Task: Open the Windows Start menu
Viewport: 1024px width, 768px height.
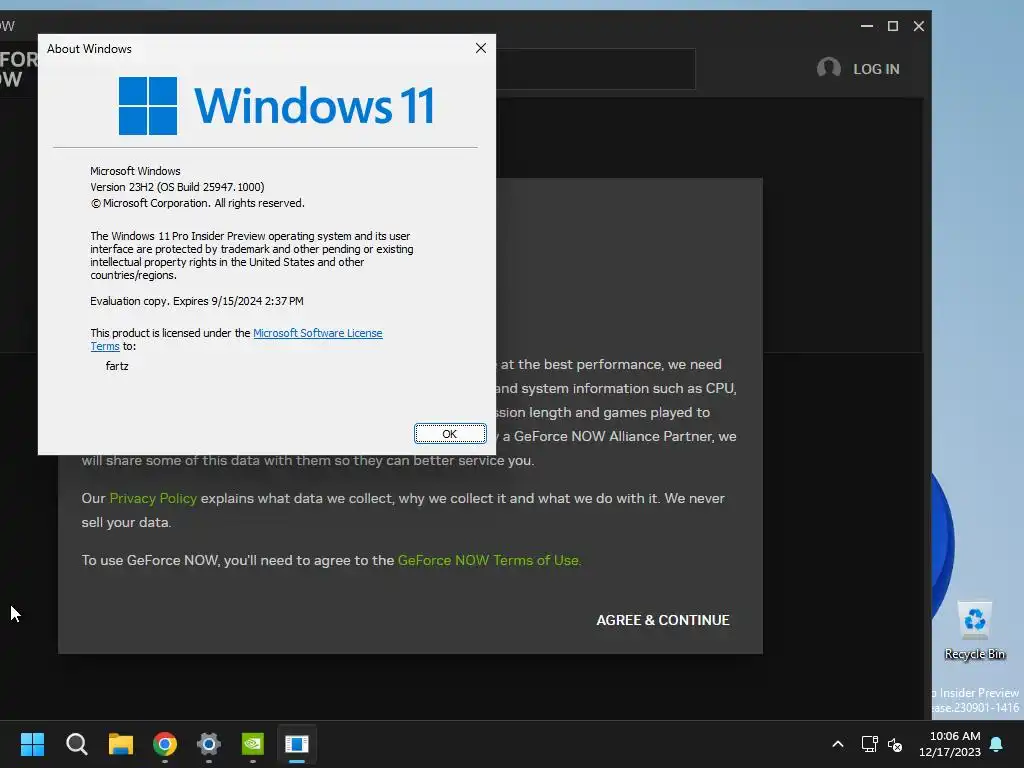Action: click(32, 744)
